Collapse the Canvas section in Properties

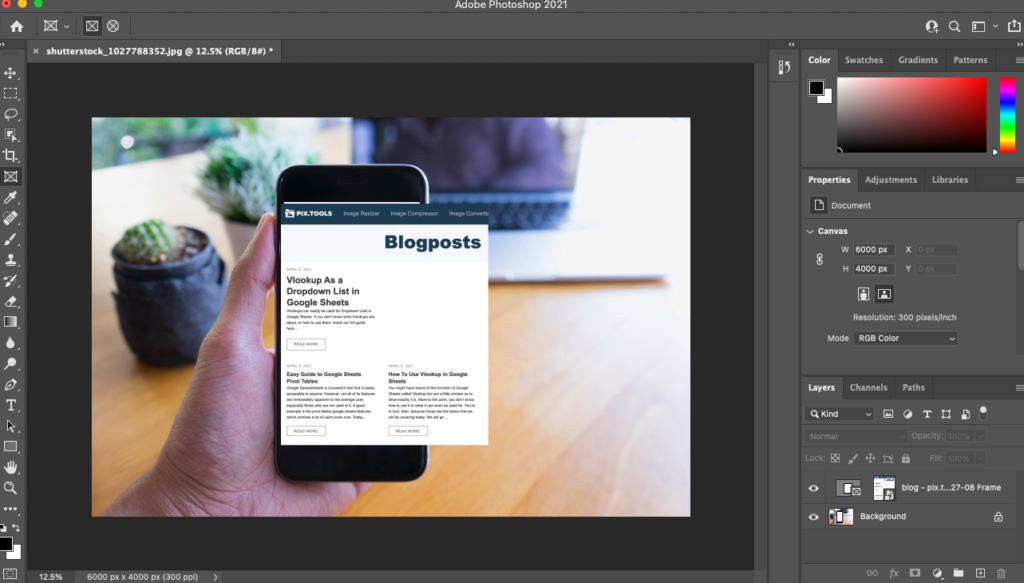tap(810, 230)
